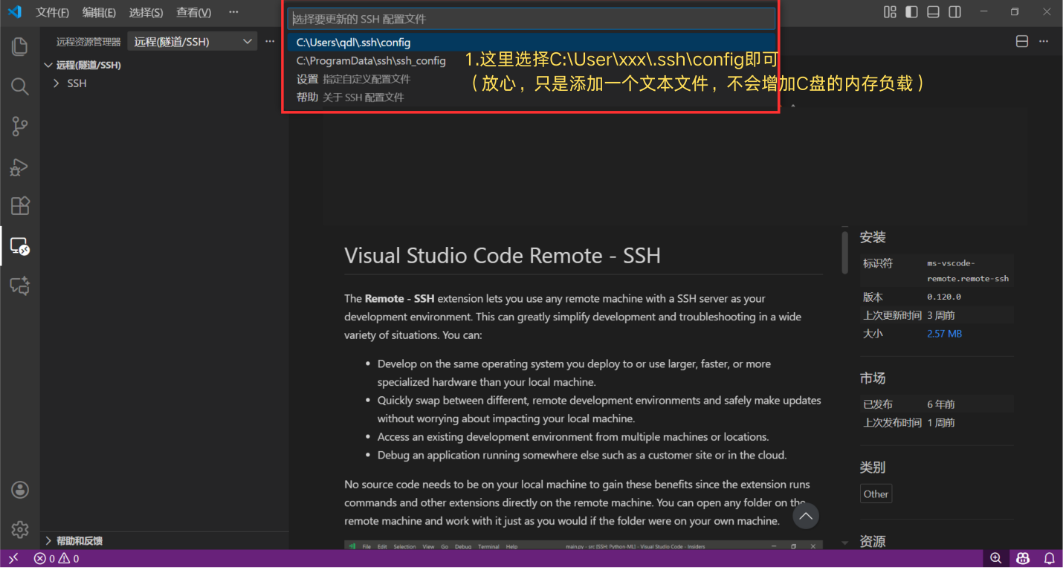Click the extension page scrollbar thumb
Screen dimensions: 1064x568
tap(845, 250)
